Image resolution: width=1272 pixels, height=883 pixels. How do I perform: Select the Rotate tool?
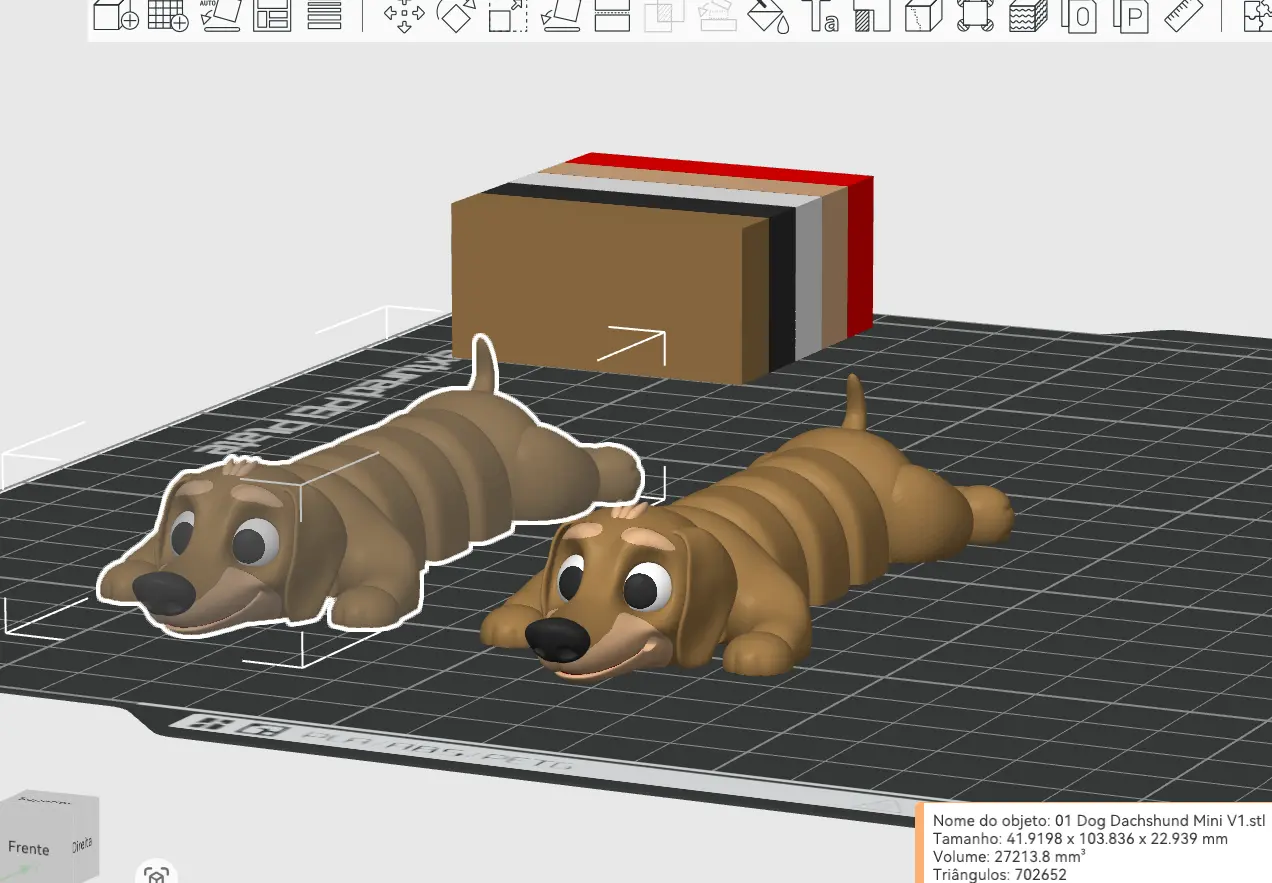456,16
